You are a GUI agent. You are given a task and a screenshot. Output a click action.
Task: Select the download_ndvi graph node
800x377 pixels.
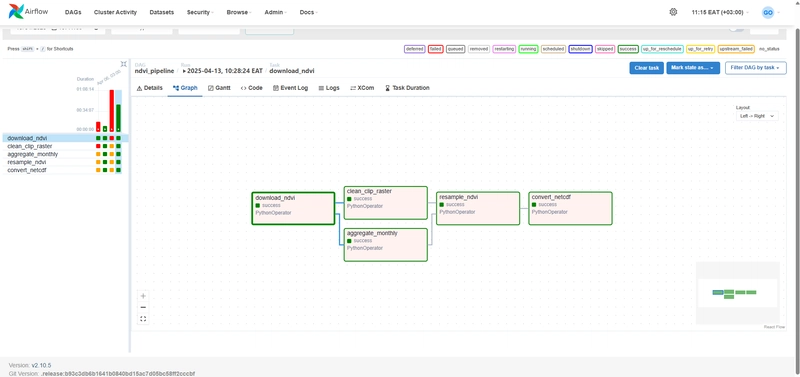point(293,208)
